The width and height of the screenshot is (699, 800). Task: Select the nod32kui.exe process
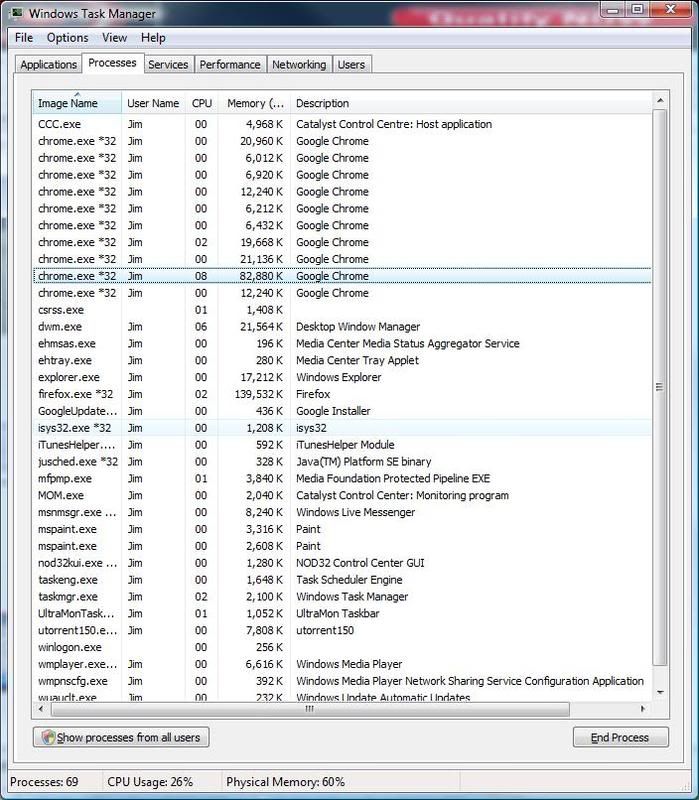342,563
